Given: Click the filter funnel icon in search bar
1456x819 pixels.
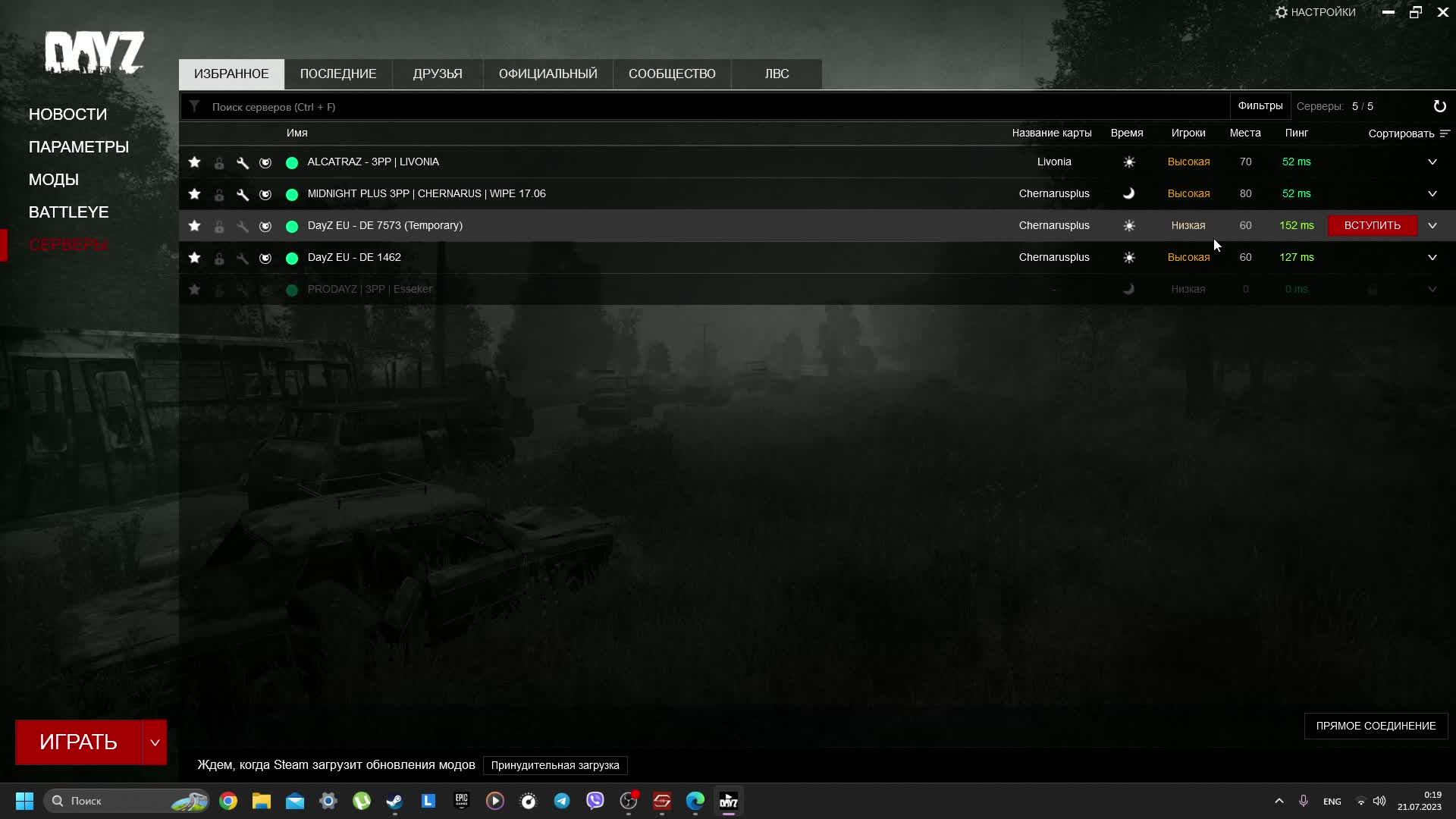Looking at the screenshot, I should [x=195, y=106].
